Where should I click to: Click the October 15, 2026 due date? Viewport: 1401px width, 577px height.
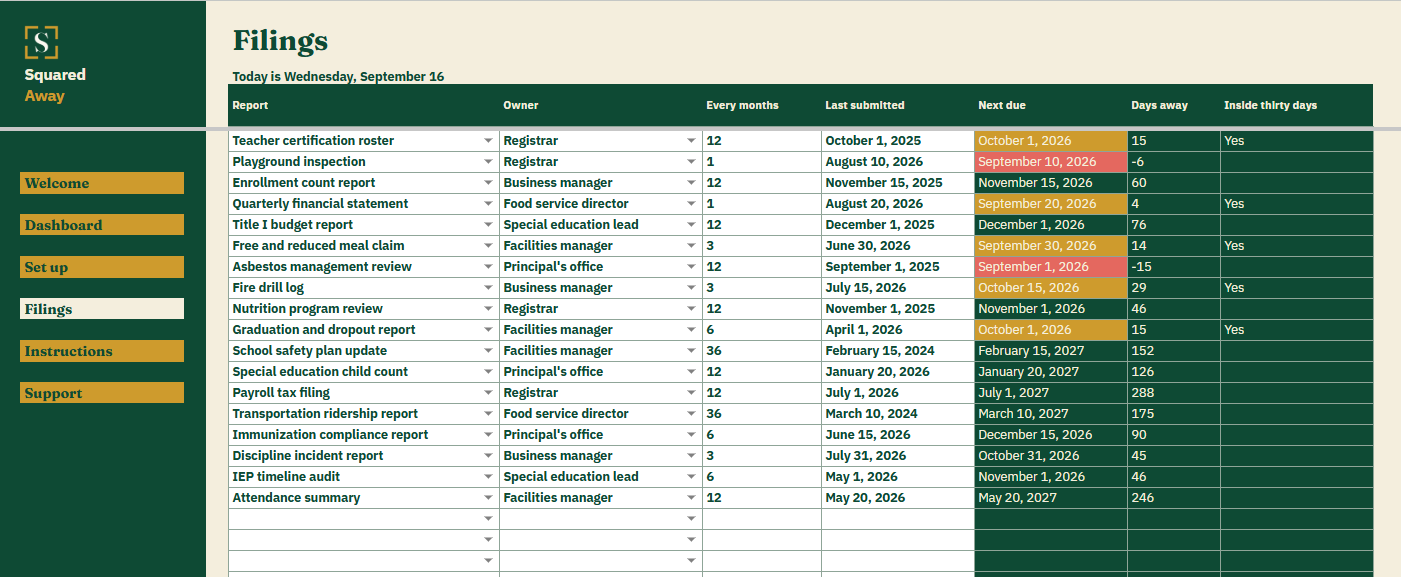(1051, 288)
